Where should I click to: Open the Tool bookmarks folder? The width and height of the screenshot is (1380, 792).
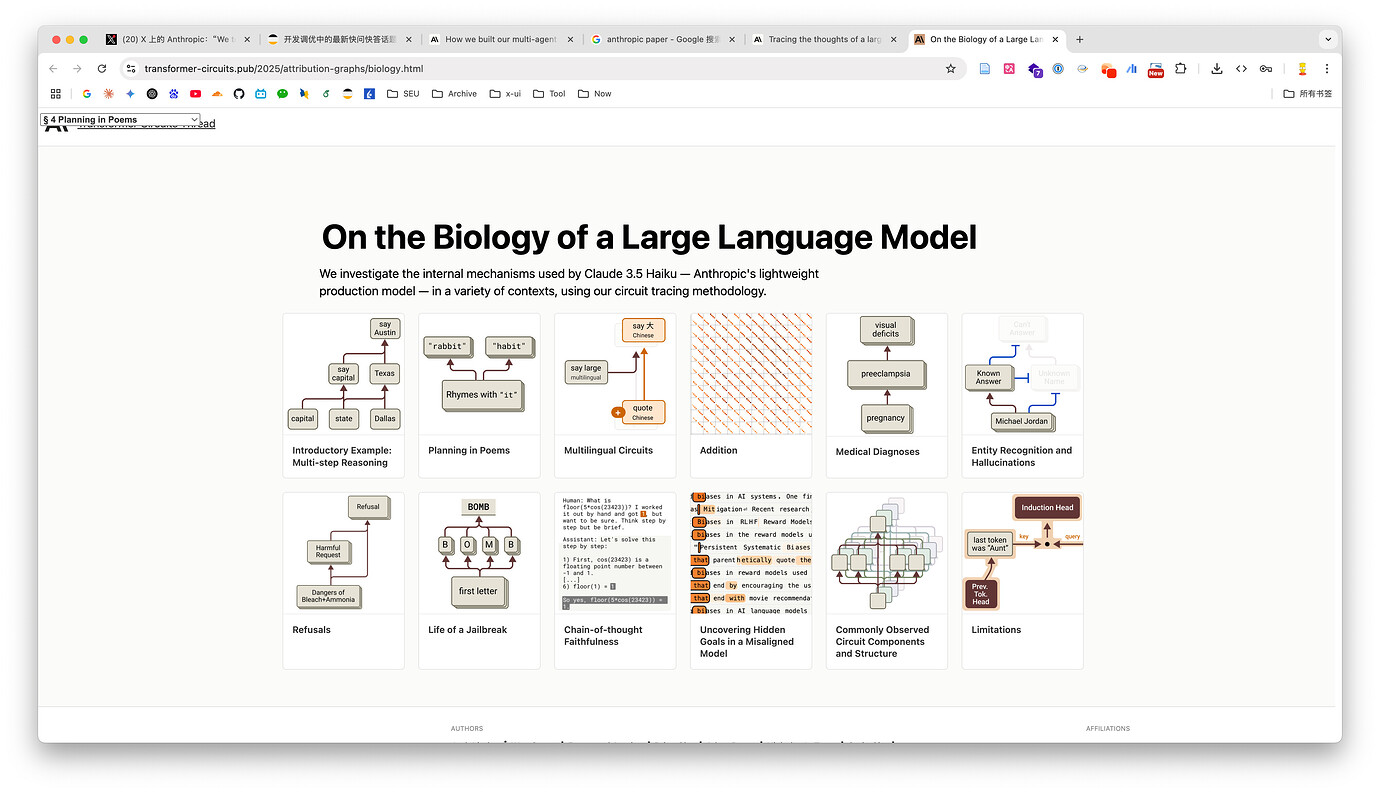click(549, 94)
